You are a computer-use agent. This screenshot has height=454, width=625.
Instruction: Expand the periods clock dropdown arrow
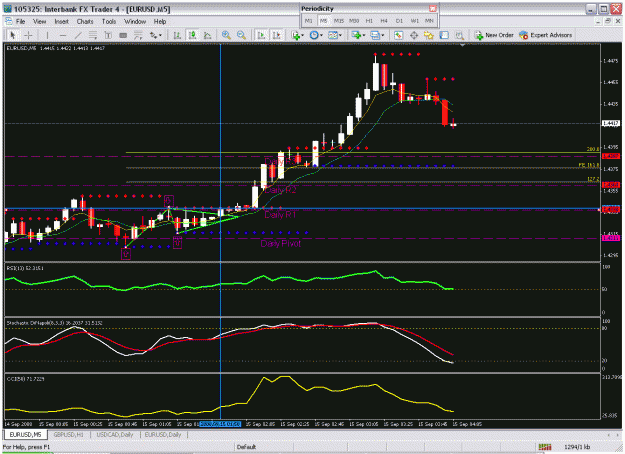pyautogui.click(x=321, y=35)
